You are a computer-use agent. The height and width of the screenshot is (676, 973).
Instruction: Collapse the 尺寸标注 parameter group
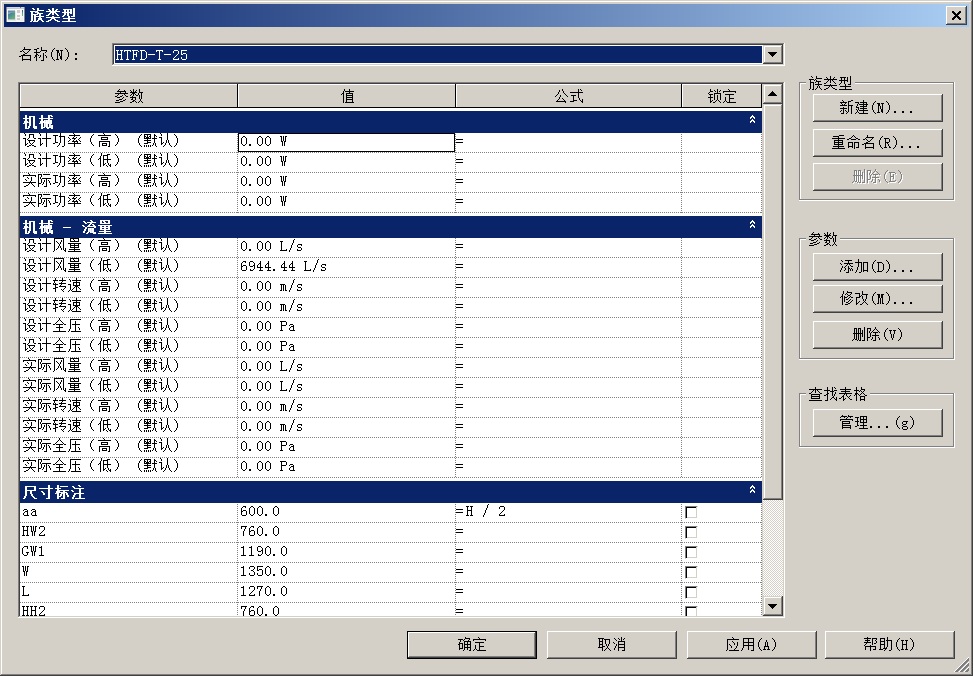pyautogui.click(x=752, y=491)
